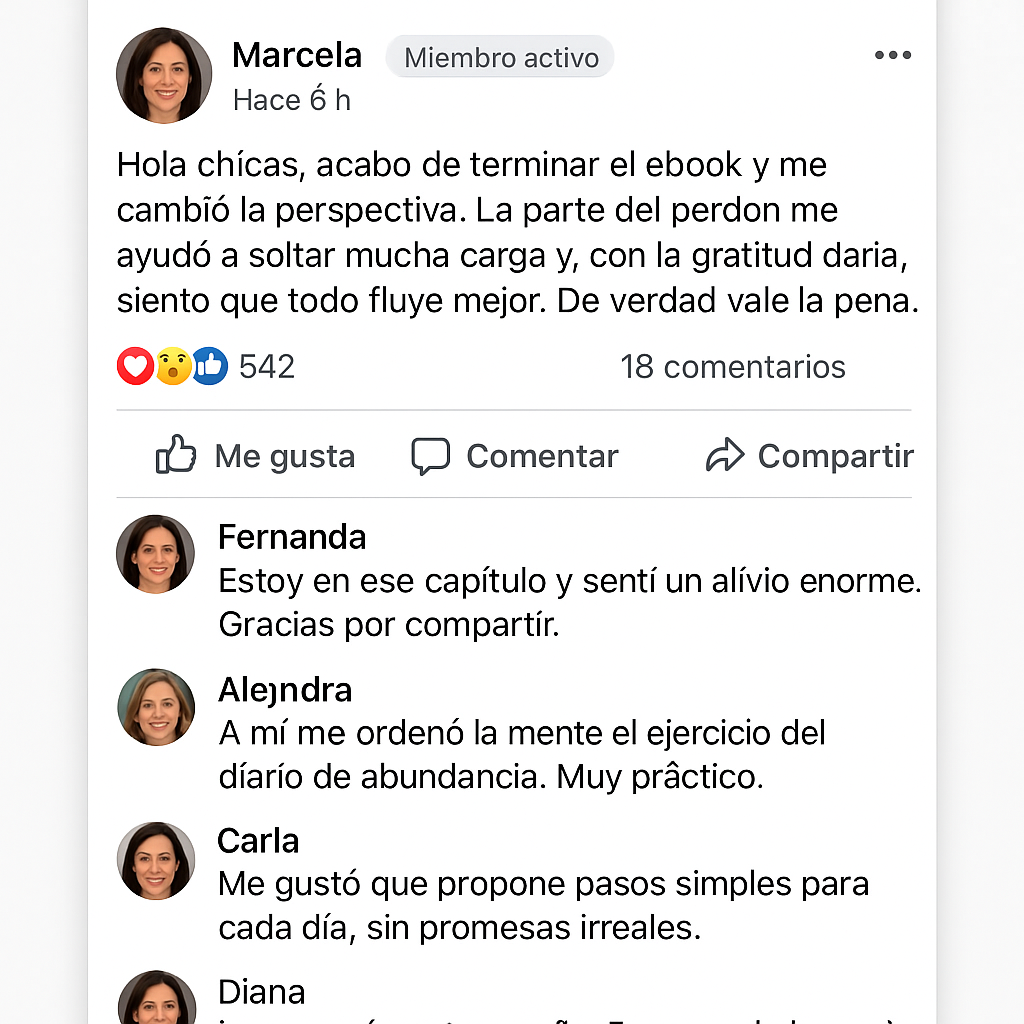This screenshot has width=1024, height=1024.
Task: Click the speech bubble Comentar icon
Action: [x=431, y=456]
